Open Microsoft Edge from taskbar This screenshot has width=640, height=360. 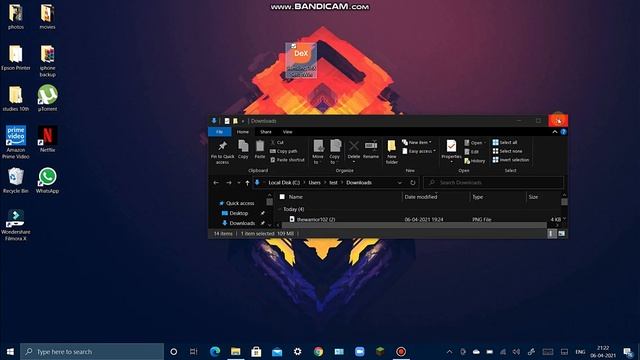[215, 351]
